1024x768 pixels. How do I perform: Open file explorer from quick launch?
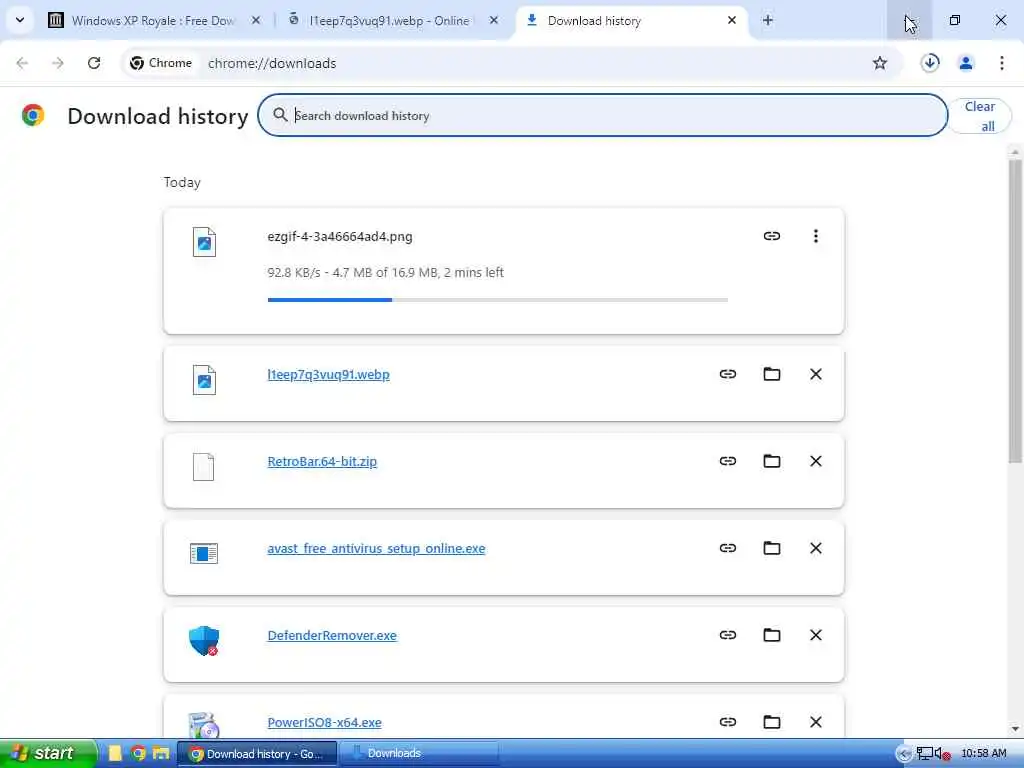(161, 753)
